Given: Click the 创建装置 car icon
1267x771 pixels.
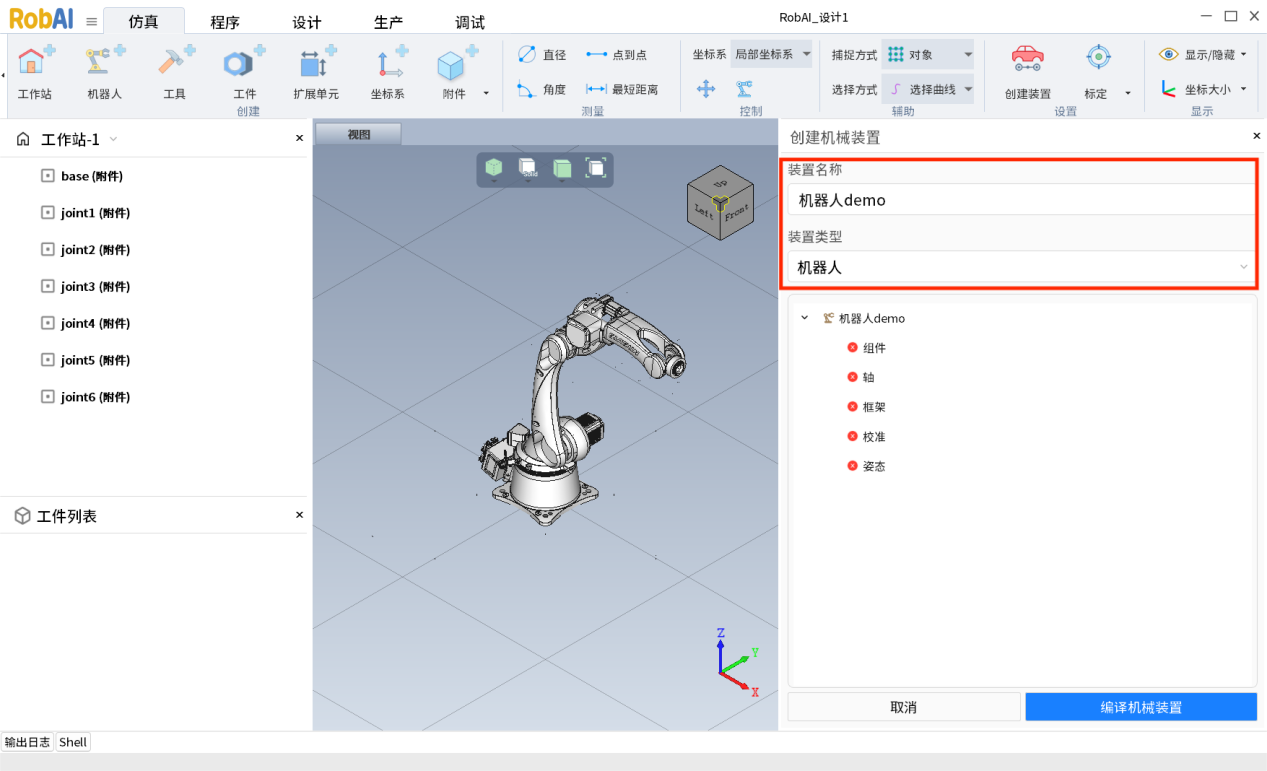Looking at the screenshot, I should pyautogui.click(x=1027, y=58).
